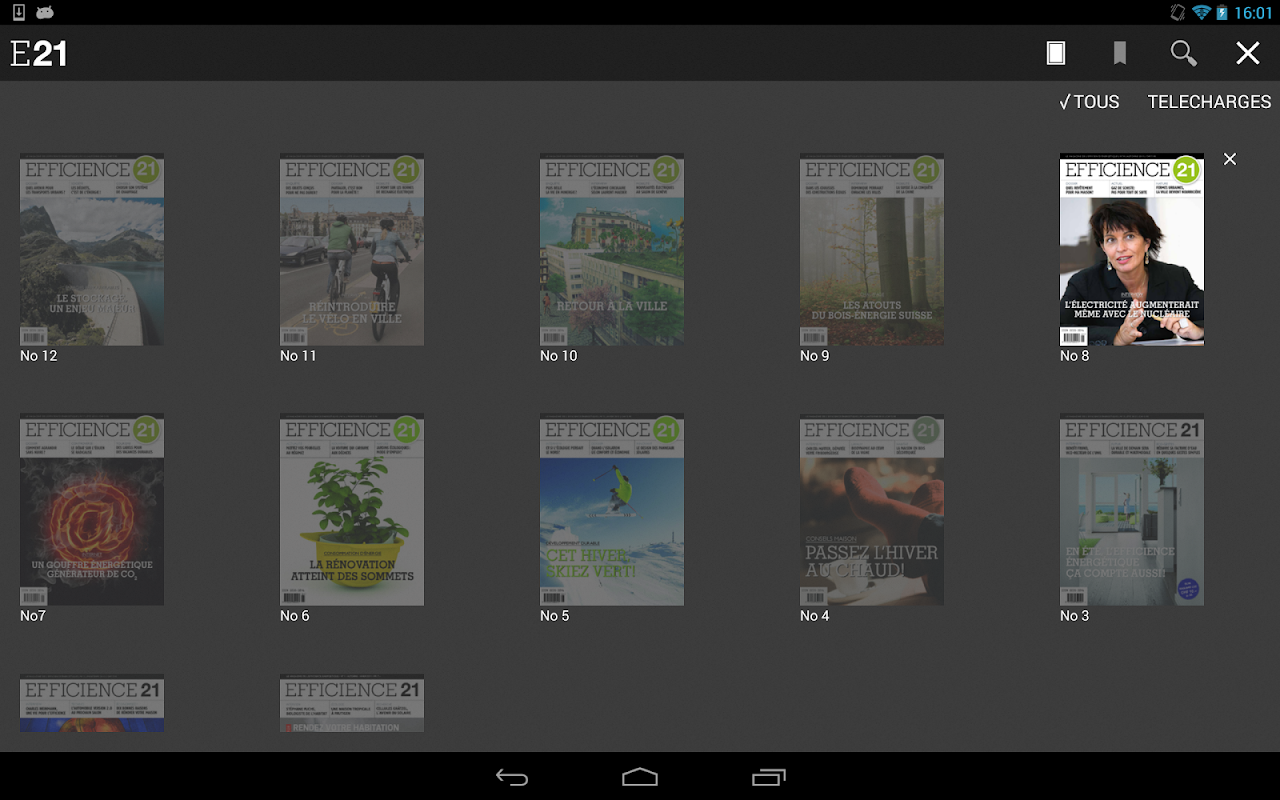Tap the battery status icon

[1223, 13]
